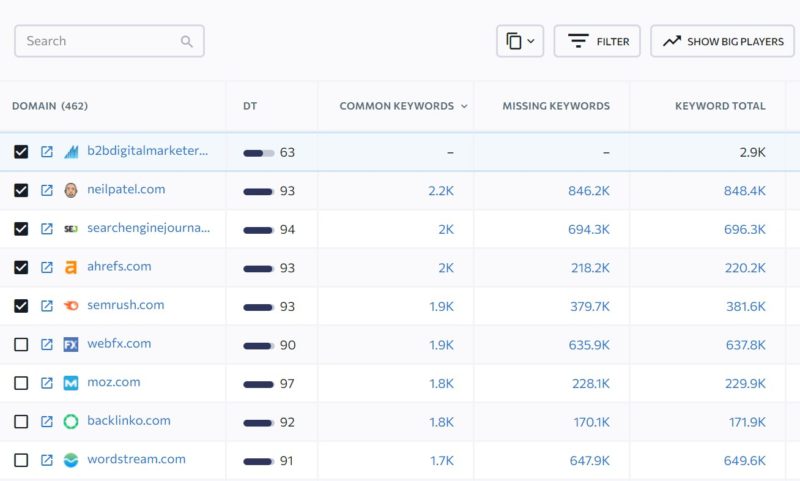Click the moz.com M favicon
Screen dimensions: 800x481
[x=71, y=383]
